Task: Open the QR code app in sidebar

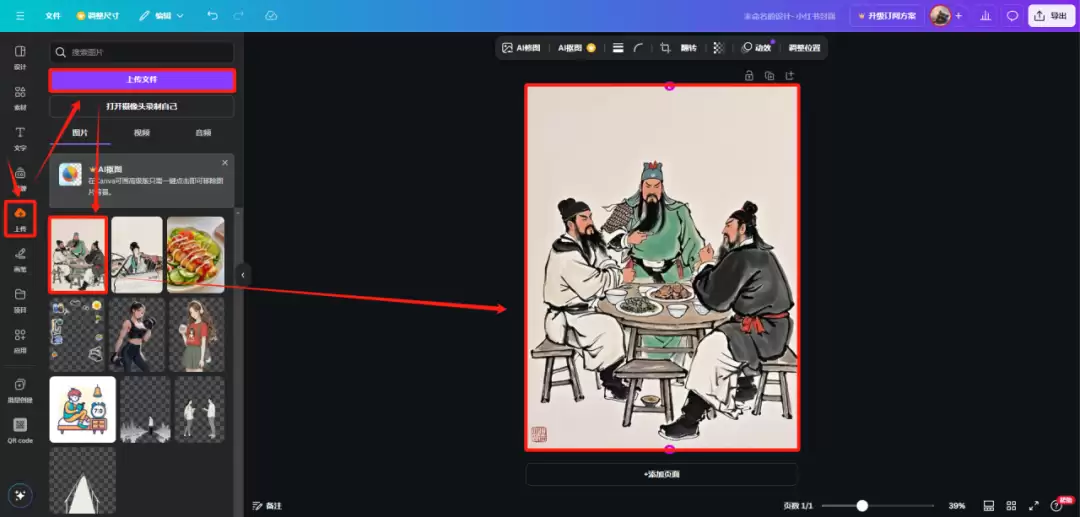Action: click(20, 429)
